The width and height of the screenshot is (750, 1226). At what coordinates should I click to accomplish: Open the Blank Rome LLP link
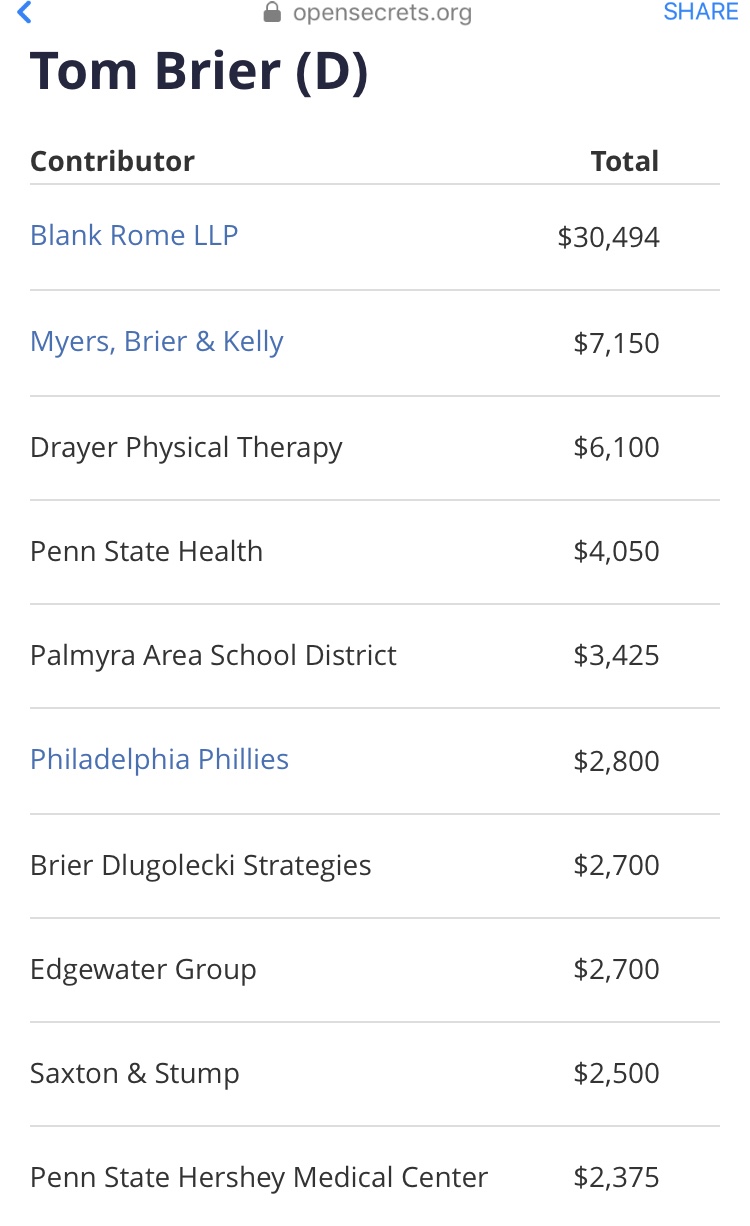(134, 236)
